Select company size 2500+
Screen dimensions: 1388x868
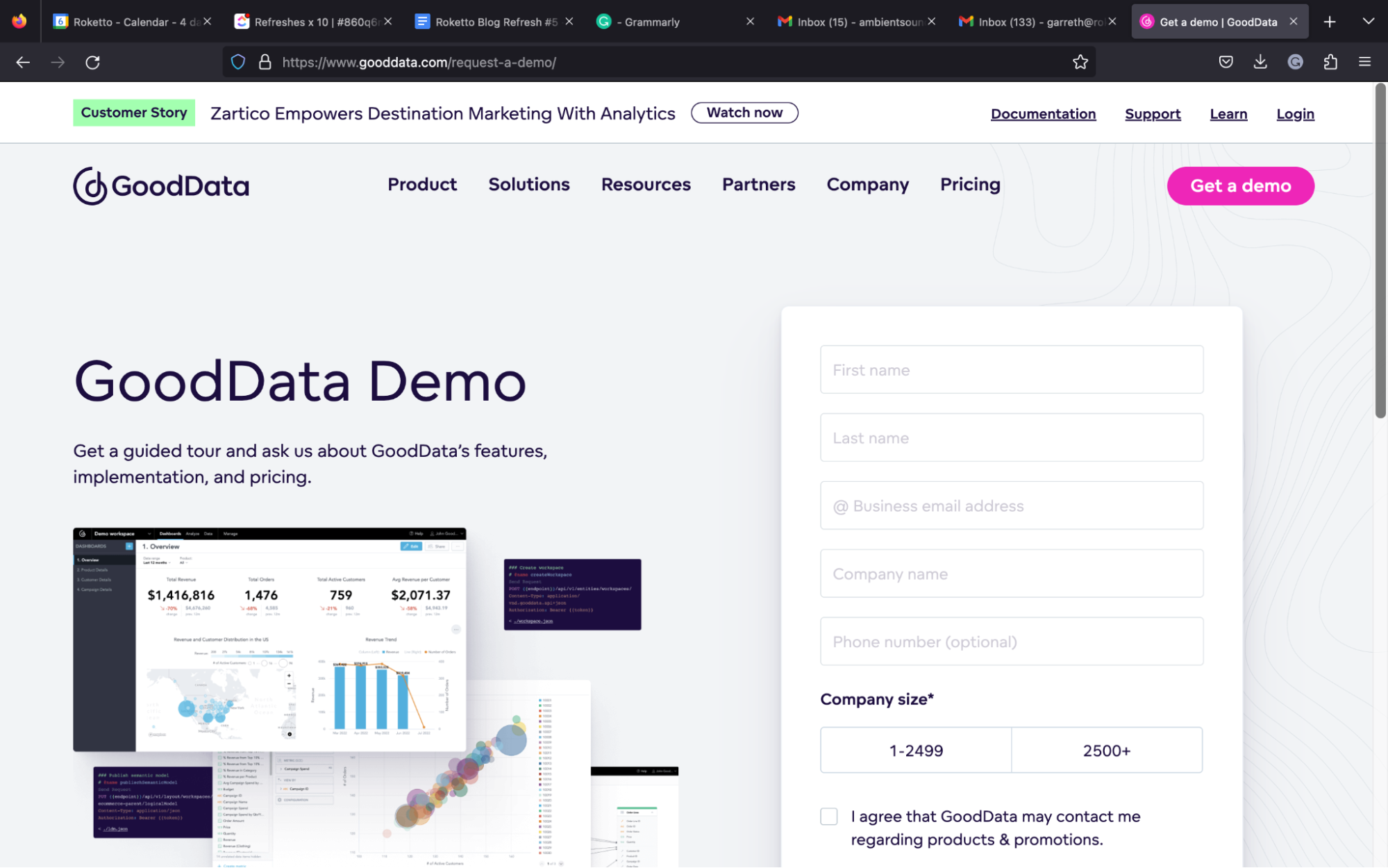[1107, 750]
